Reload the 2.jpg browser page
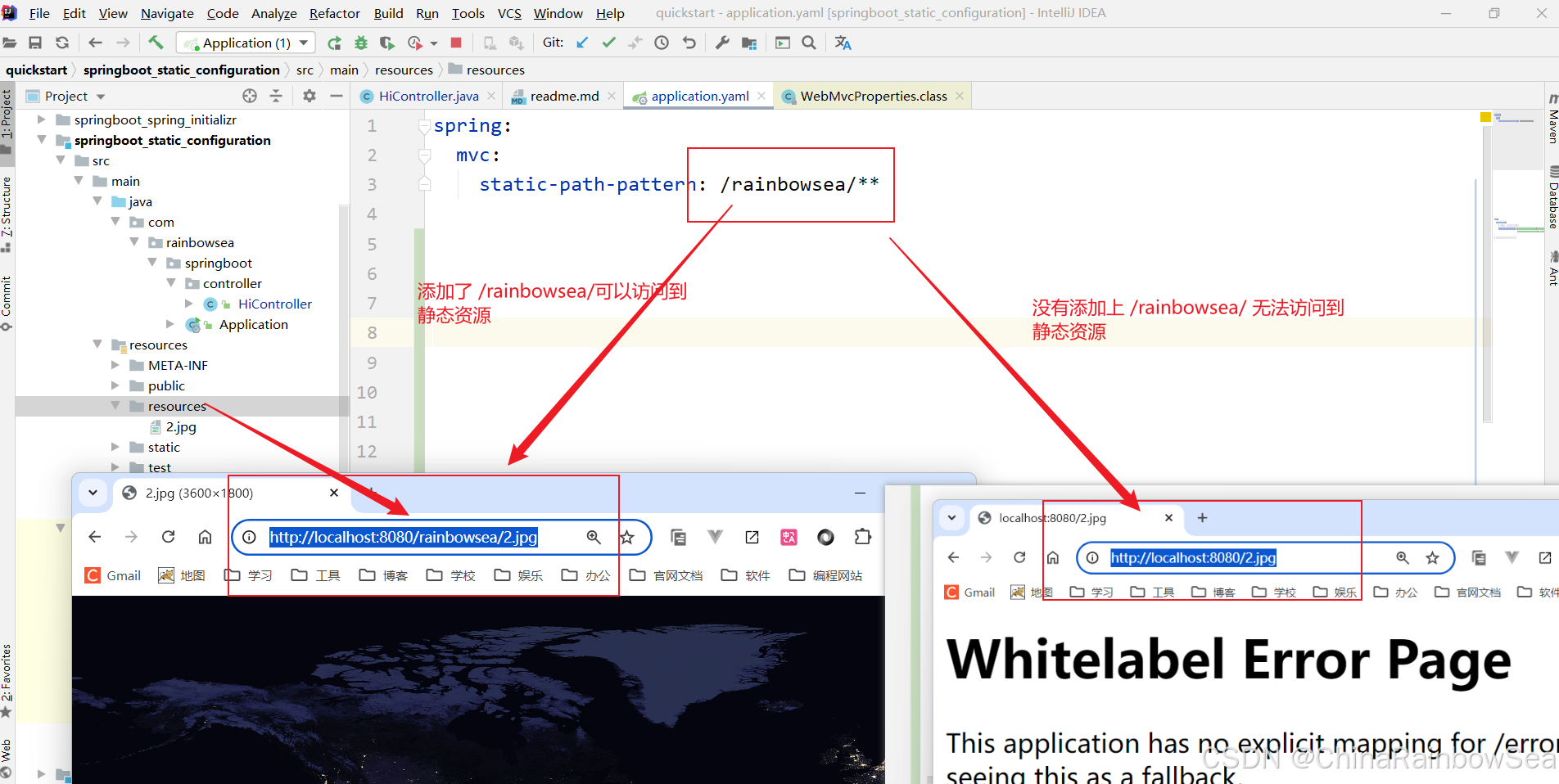The height and width of the screenshot is (784, 1559). tap(168, 537)
